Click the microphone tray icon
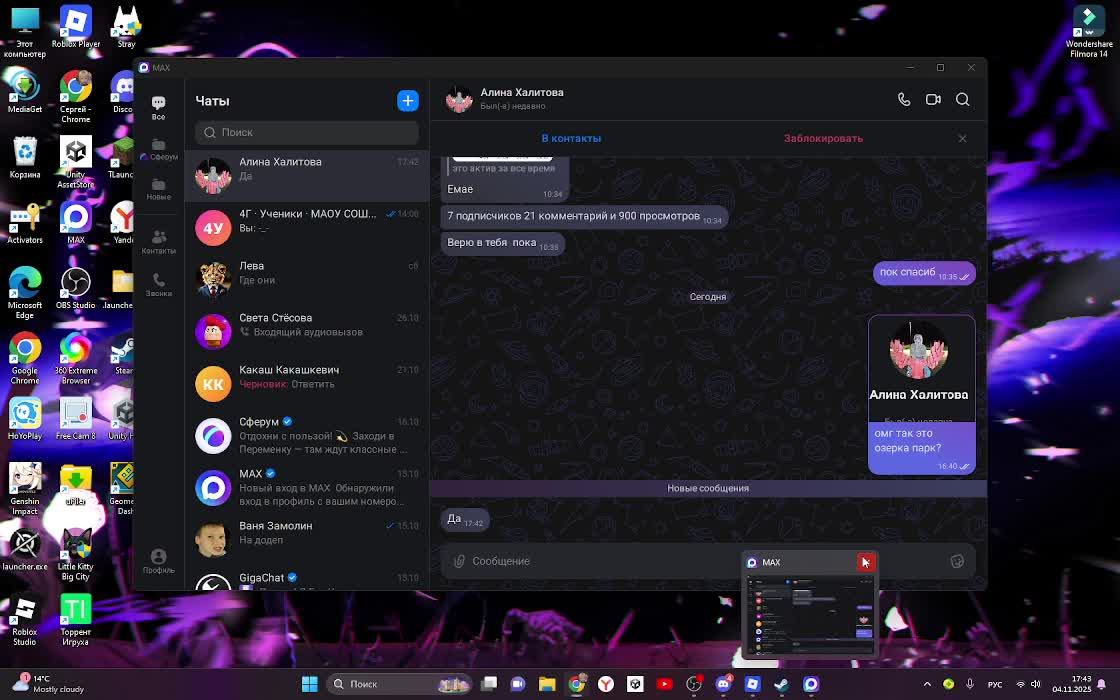Viewport: 1120px width, 700px height. pos(970,684)
